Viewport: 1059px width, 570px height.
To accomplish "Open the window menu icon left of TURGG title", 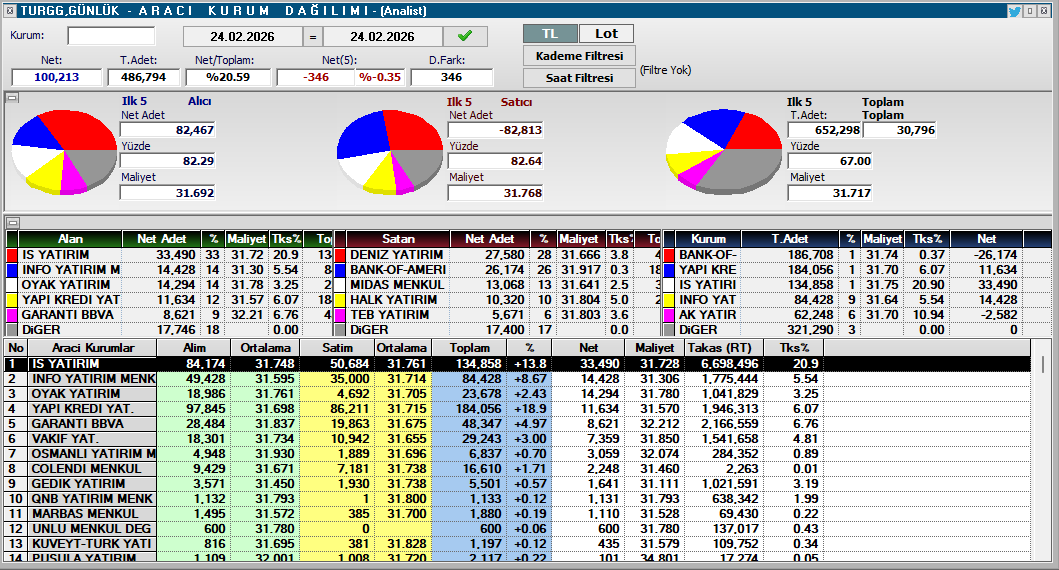I will click(9, 11).
